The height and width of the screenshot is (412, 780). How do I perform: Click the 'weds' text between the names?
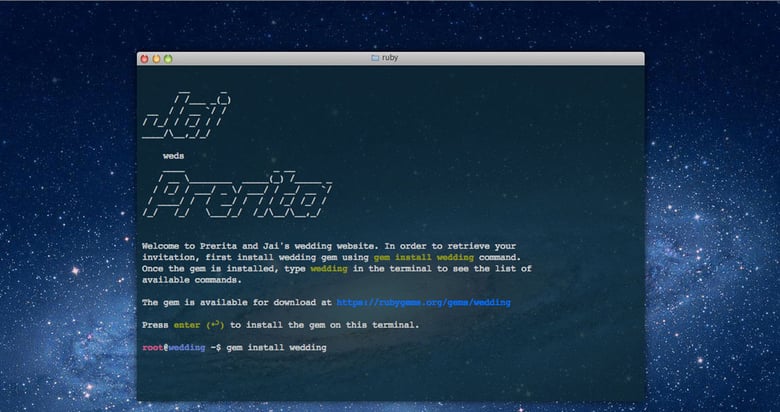tap(173, 156)
